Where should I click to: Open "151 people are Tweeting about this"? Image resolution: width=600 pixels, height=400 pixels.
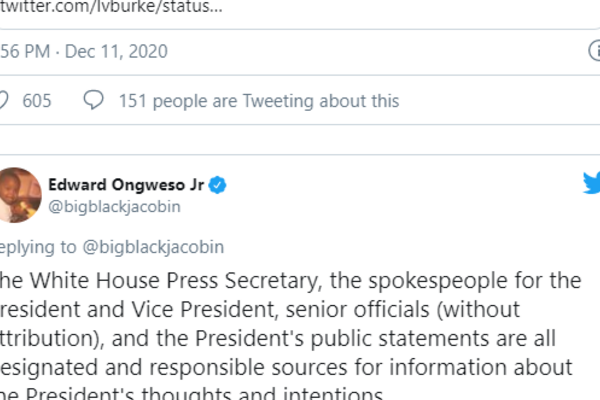tap(258, 100)
